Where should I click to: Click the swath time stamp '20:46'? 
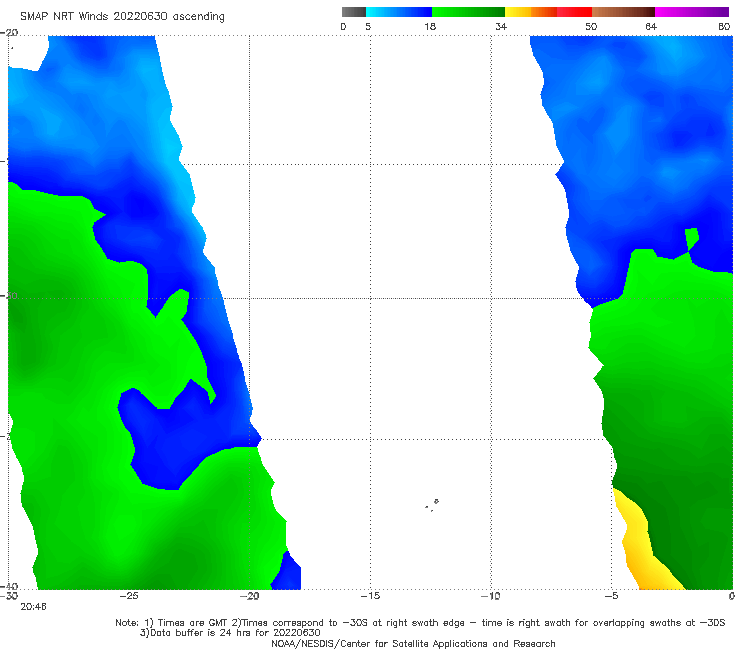coord(33,607)
